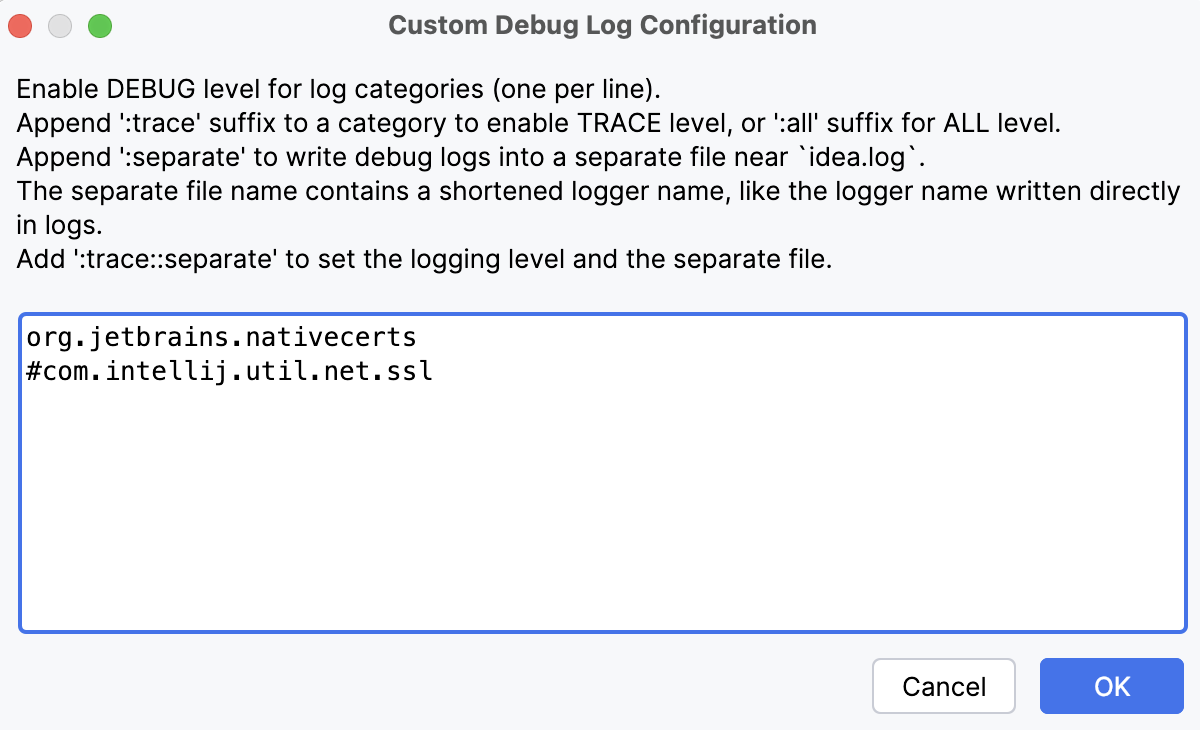
Task: Click inside the log categories text area
Action: click(x=600, y=470)
